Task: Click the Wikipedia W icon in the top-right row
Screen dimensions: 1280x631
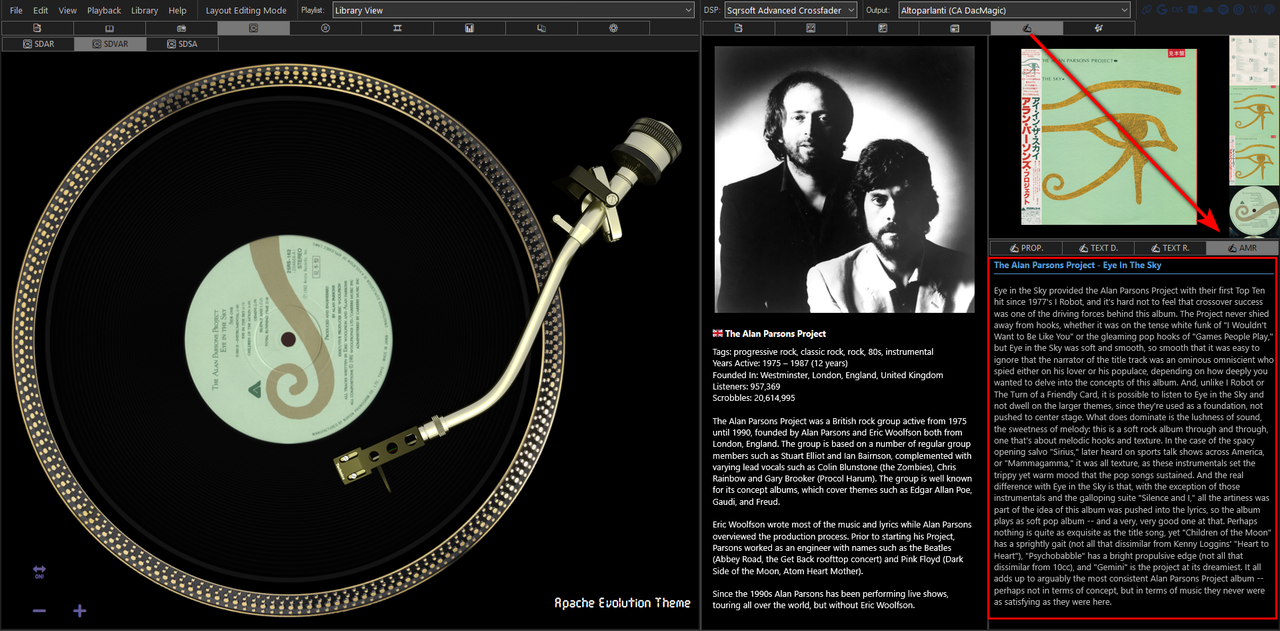Action: coord(1254,10)
